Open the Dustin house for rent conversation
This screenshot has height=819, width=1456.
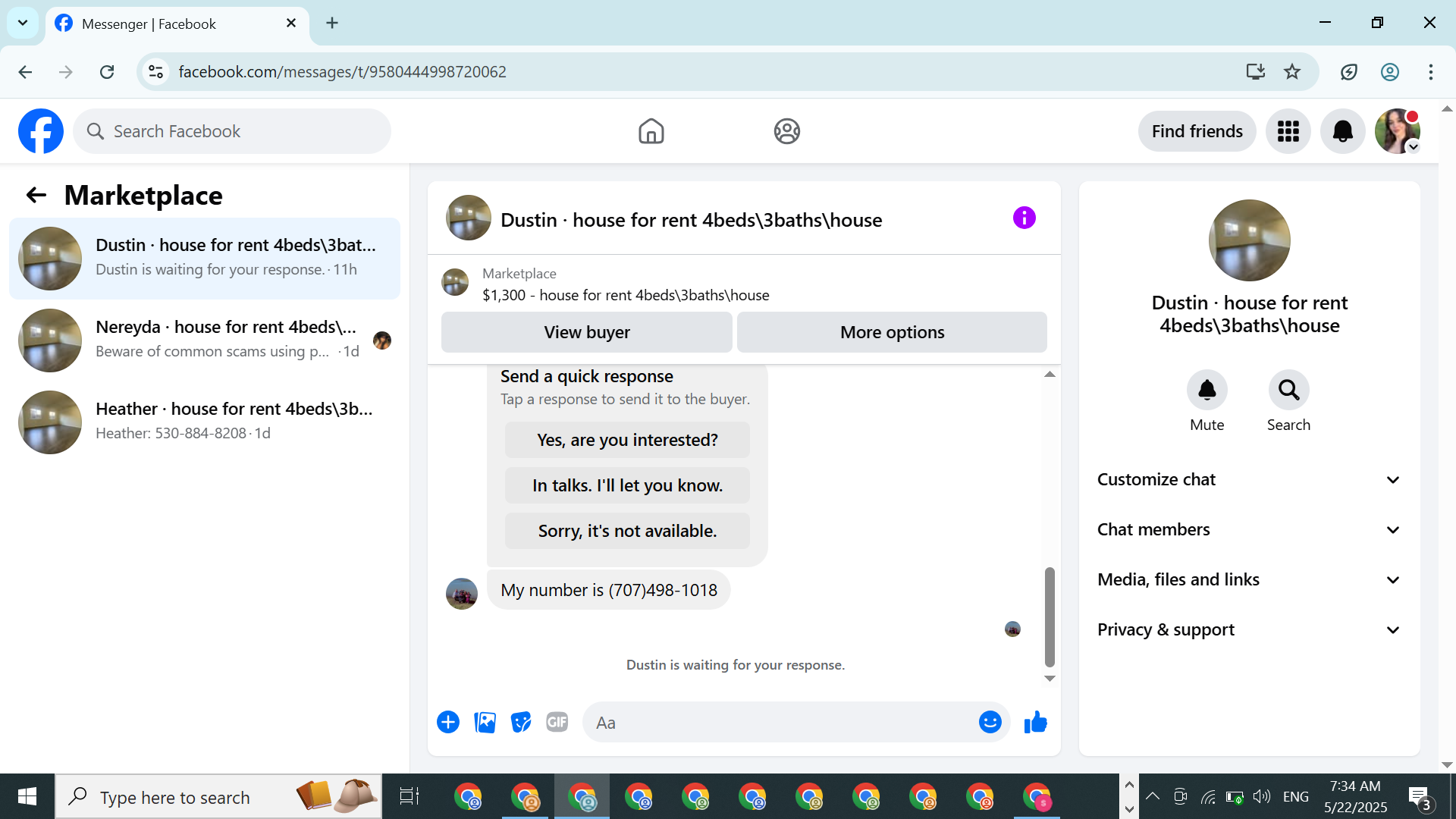click(x=205, y=259)
